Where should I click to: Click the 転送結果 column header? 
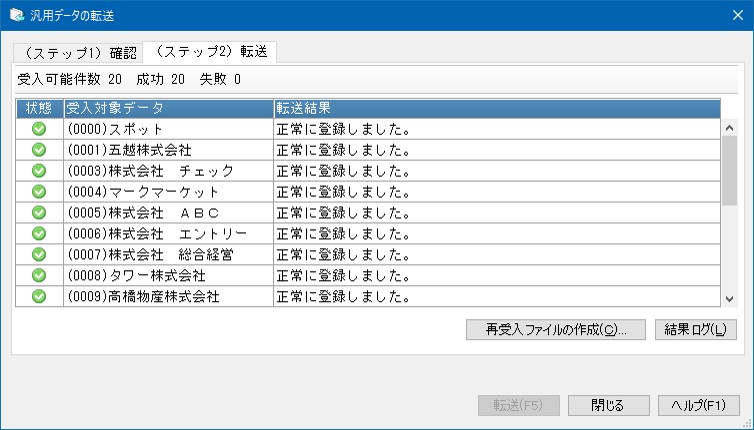point(497,108)
